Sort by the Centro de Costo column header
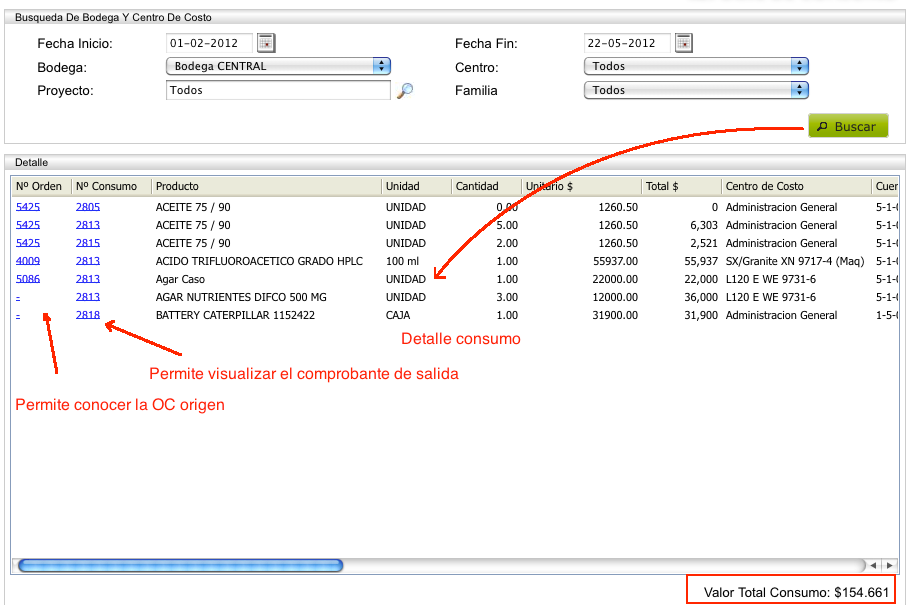The width and height of the screenshot is (907, 605). point(796,186)
